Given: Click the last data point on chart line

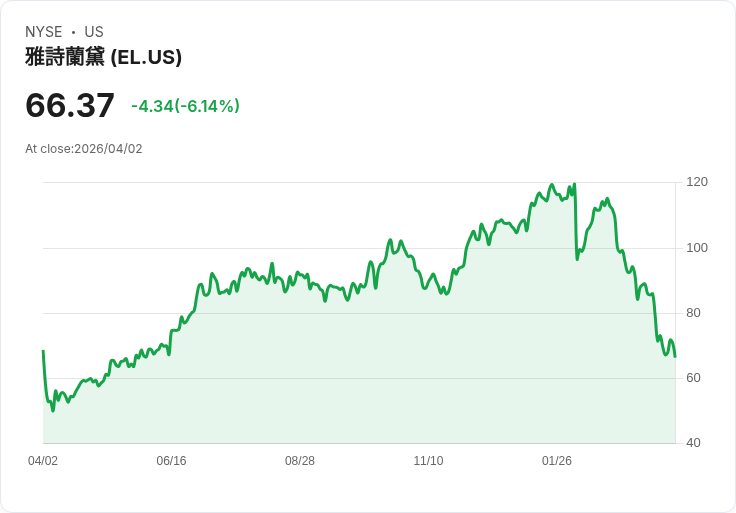Looking at the screenshot, I should [x=675, y=357].
